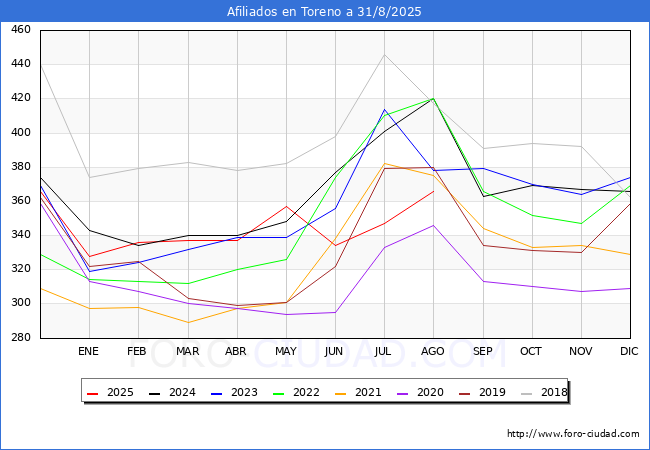Screen dimensions: 650x450
Task: Click the MAR month axis label
Action: pyautogui.click(x=187, y=351)
